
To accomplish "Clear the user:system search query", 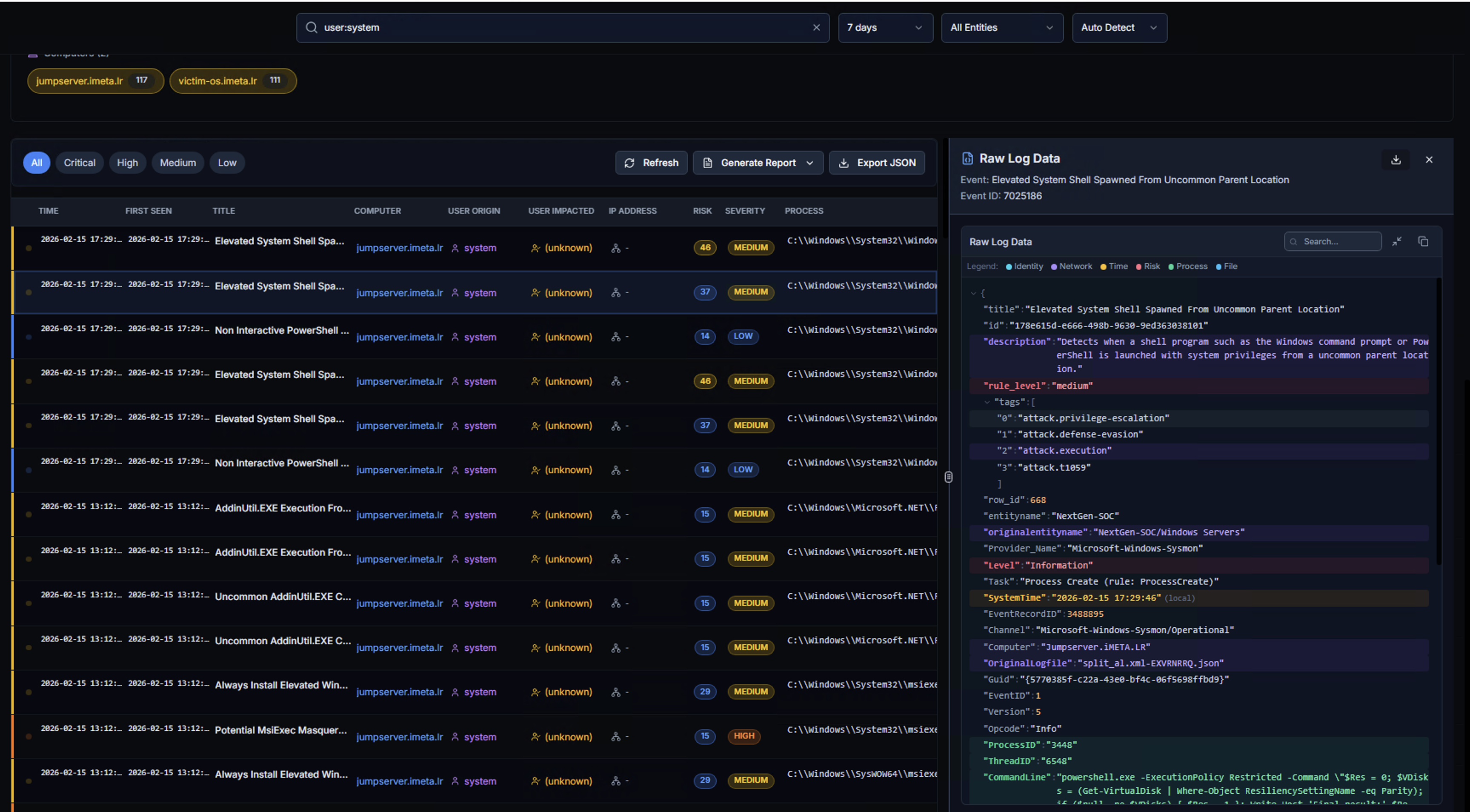I will click(816, 27).
